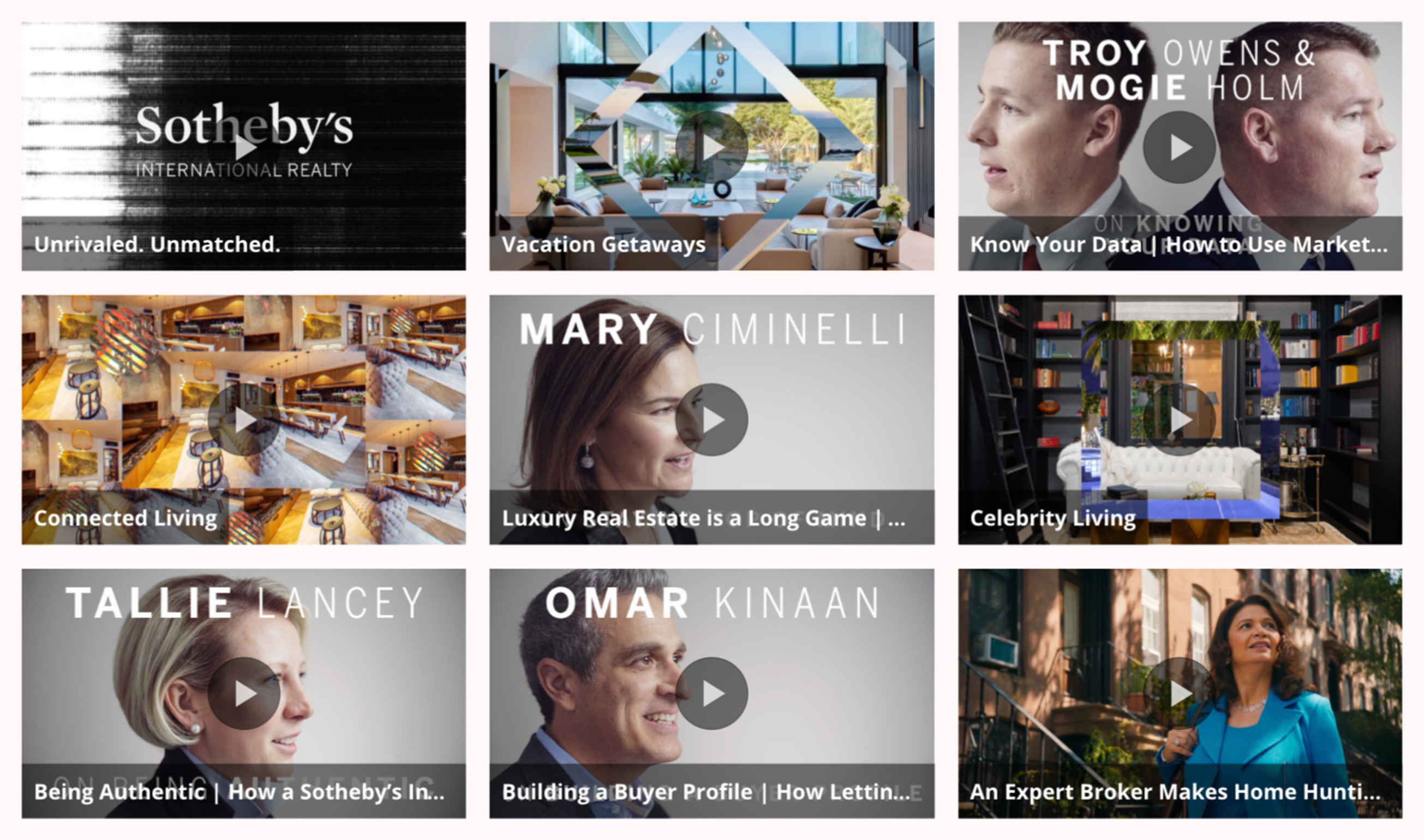Open 'Being Authentic | How a Sotheby's' caption
1424x840 pixels.
tap(240, 791)
